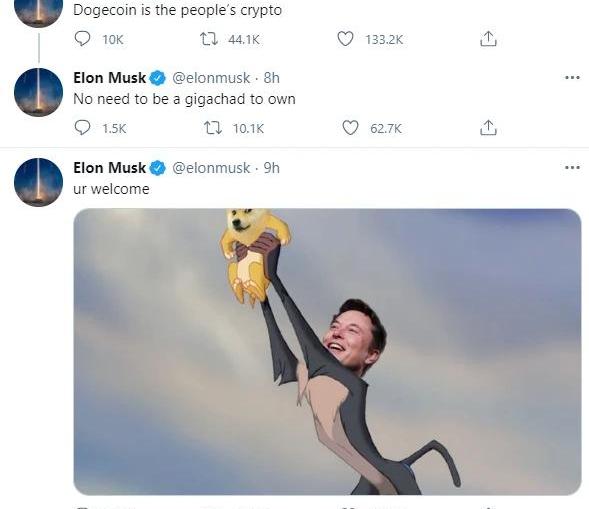589x509 pixels.
Task: Like the tweet with 133.2K likes
Action: pos(345,39)
